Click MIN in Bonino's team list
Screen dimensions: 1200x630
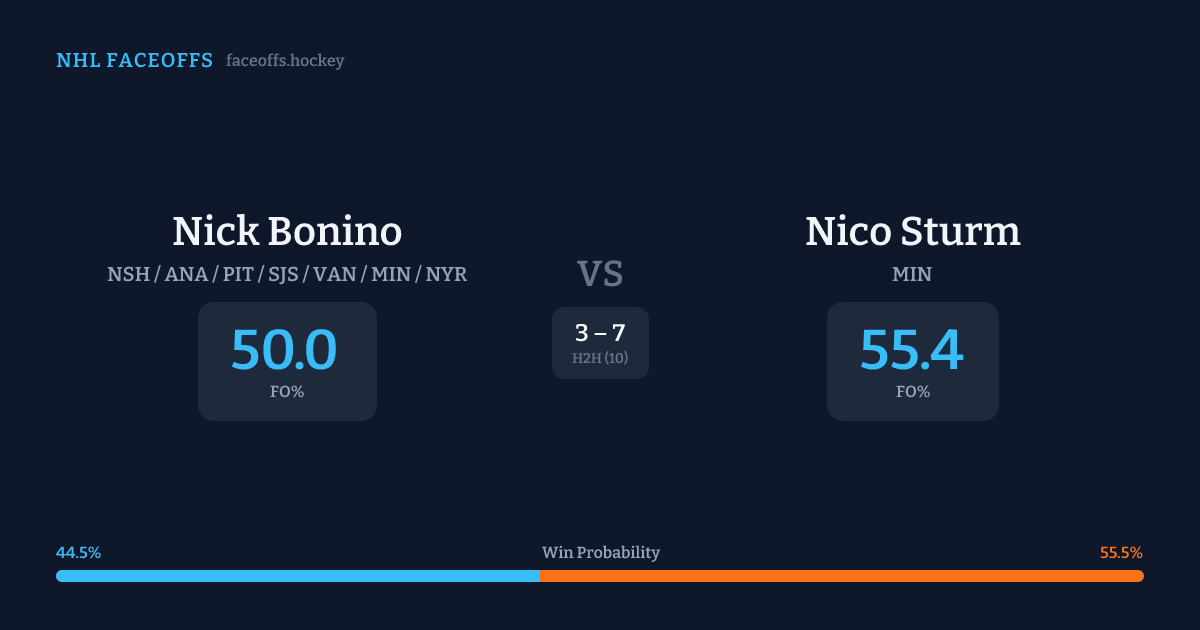391,274
